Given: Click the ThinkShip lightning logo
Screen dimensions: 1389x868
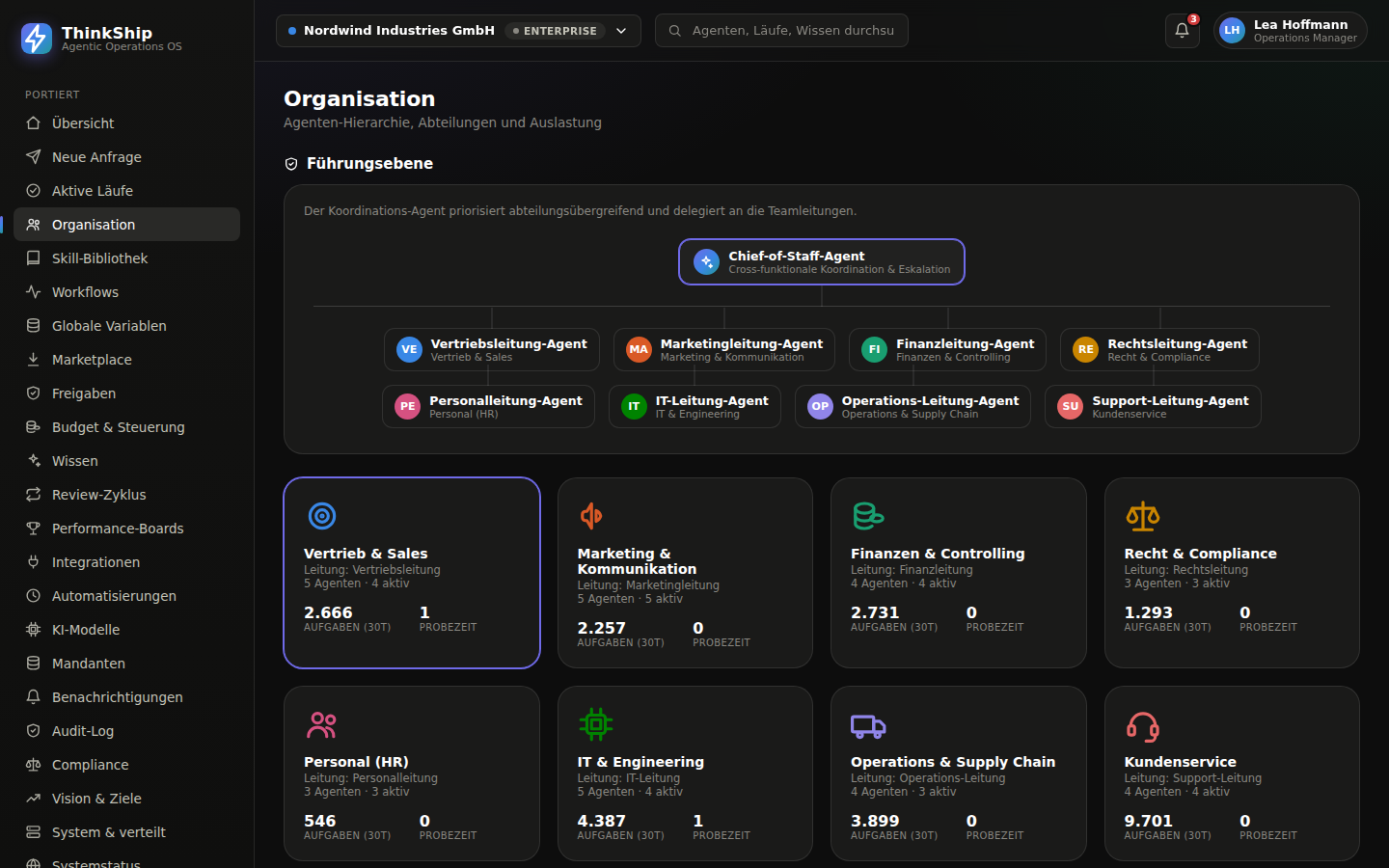Looking at the screenshot, I should coord(37,39).
